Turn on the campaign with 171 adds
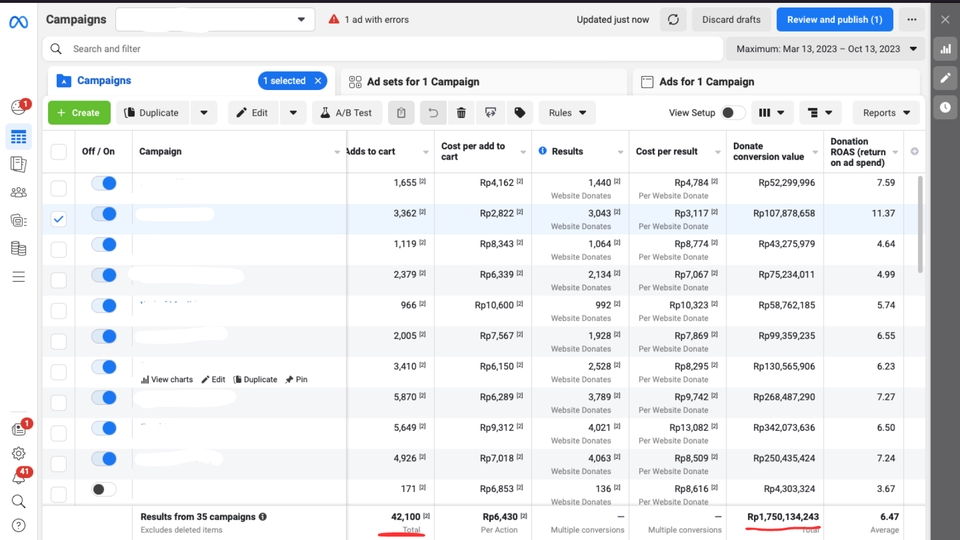Image resolution: width=960 pixels, height=540 pixels. pos(103,489)
